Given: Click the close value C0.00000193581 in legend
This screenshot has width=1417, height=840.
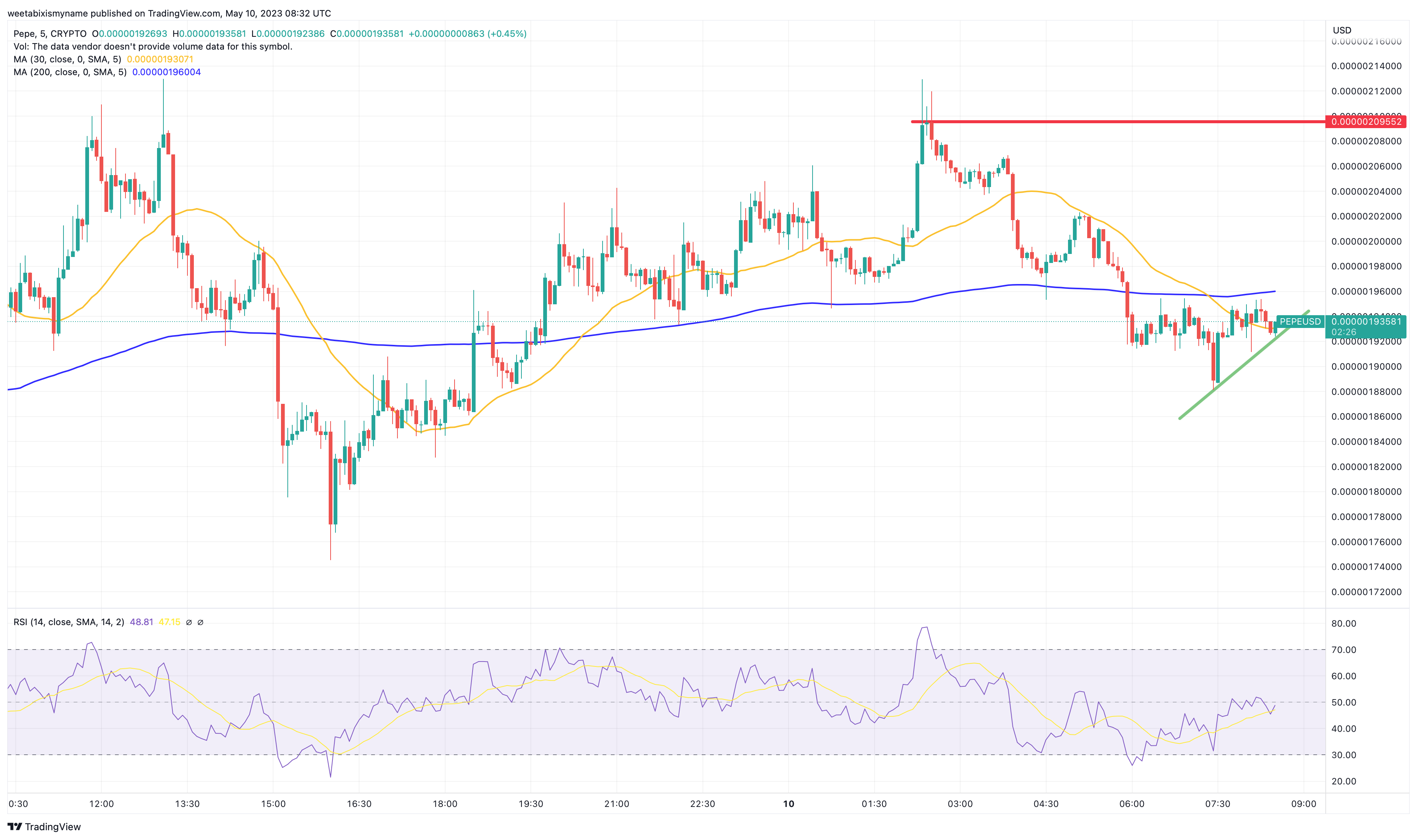Looking at the screenshot, I should pyautogui.click(x=367, y=33).
